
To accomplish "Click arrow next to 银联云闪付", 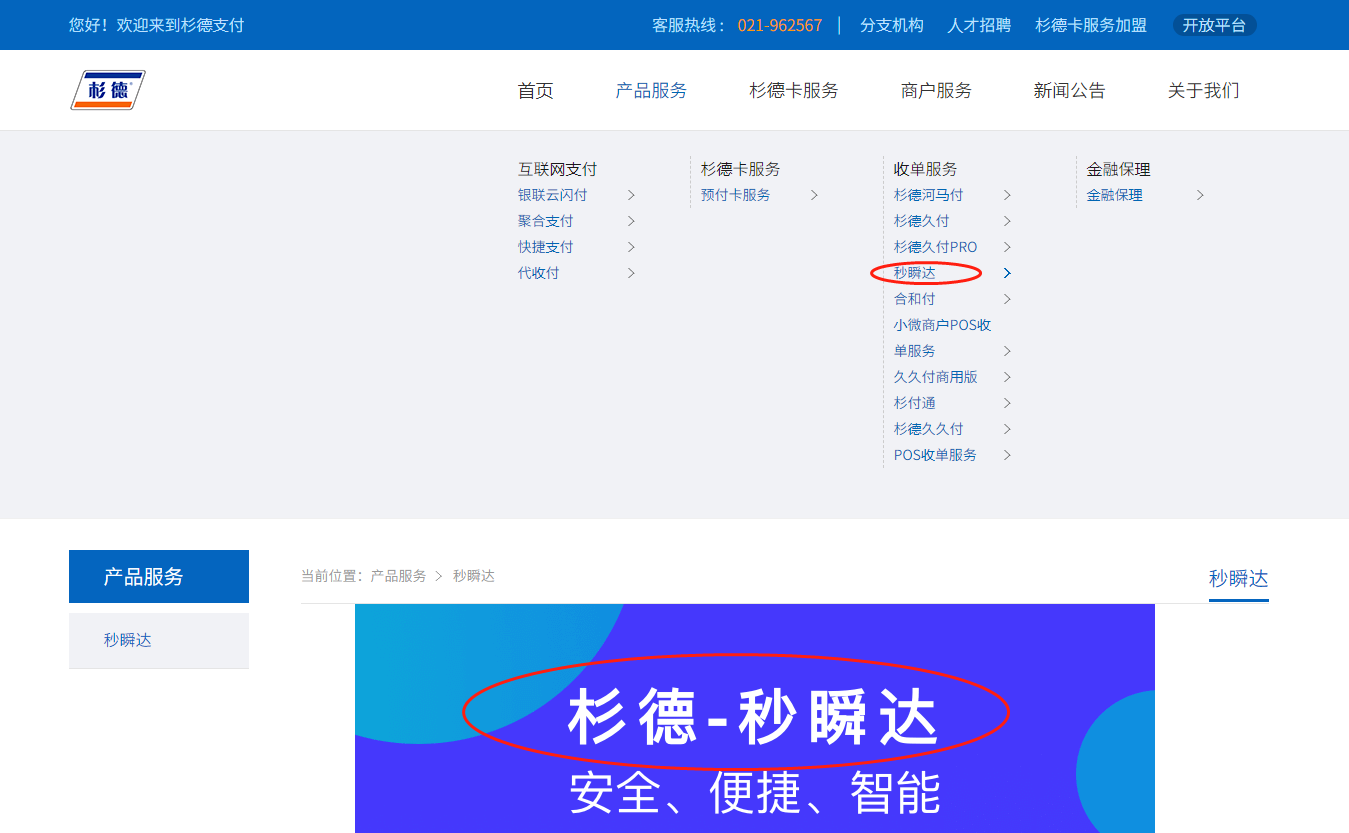I will pyautogui.click(x=631, y=195).
